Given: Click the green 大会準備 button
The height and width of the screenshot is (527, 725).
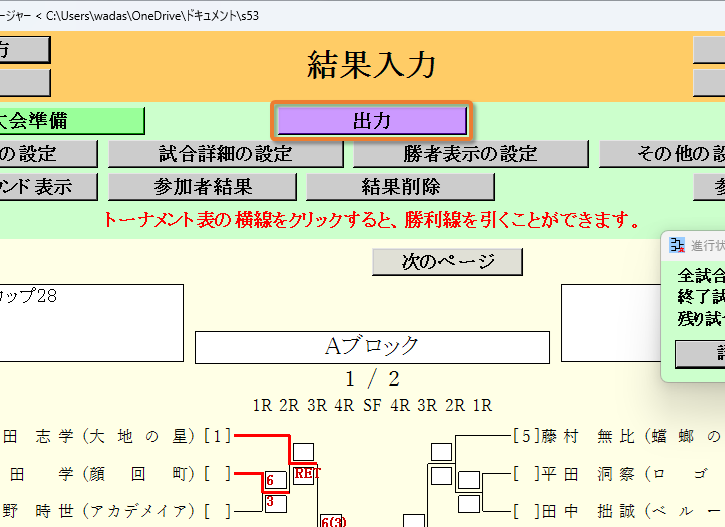Looking at the screenshot, I should [x=72, y=121].
